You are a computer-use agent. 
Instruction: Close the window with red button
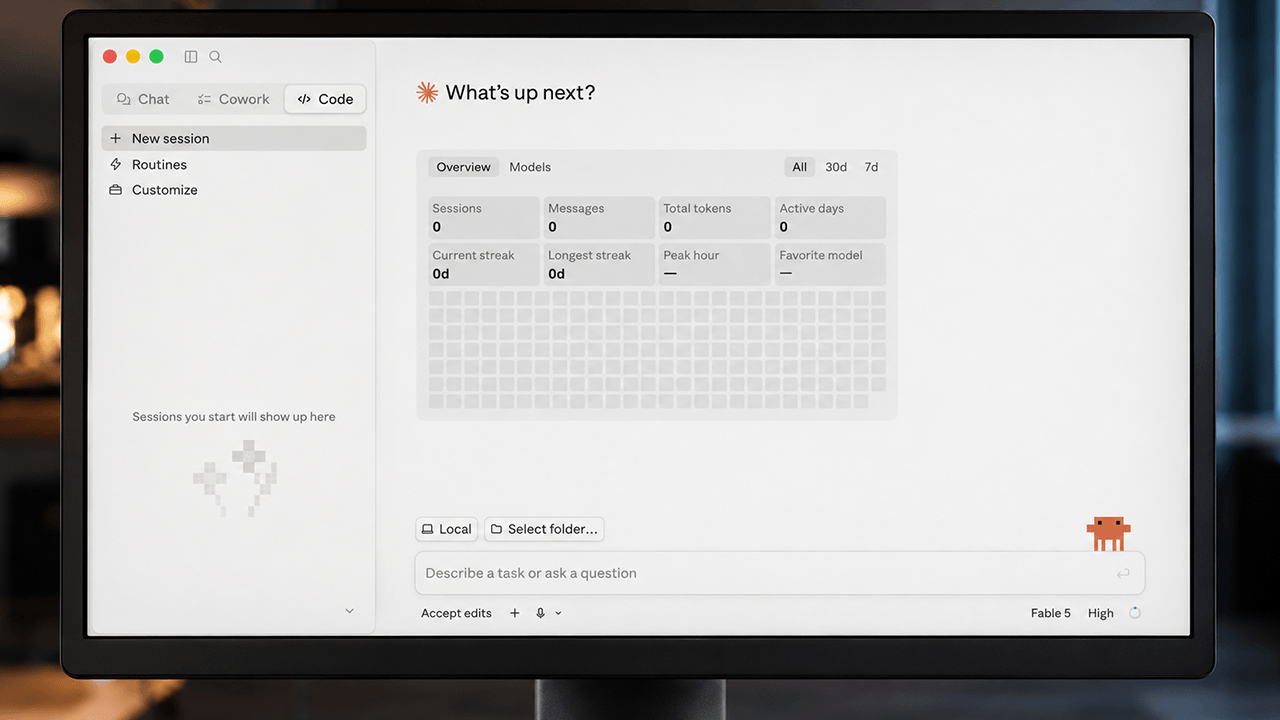tap(110, 57)
